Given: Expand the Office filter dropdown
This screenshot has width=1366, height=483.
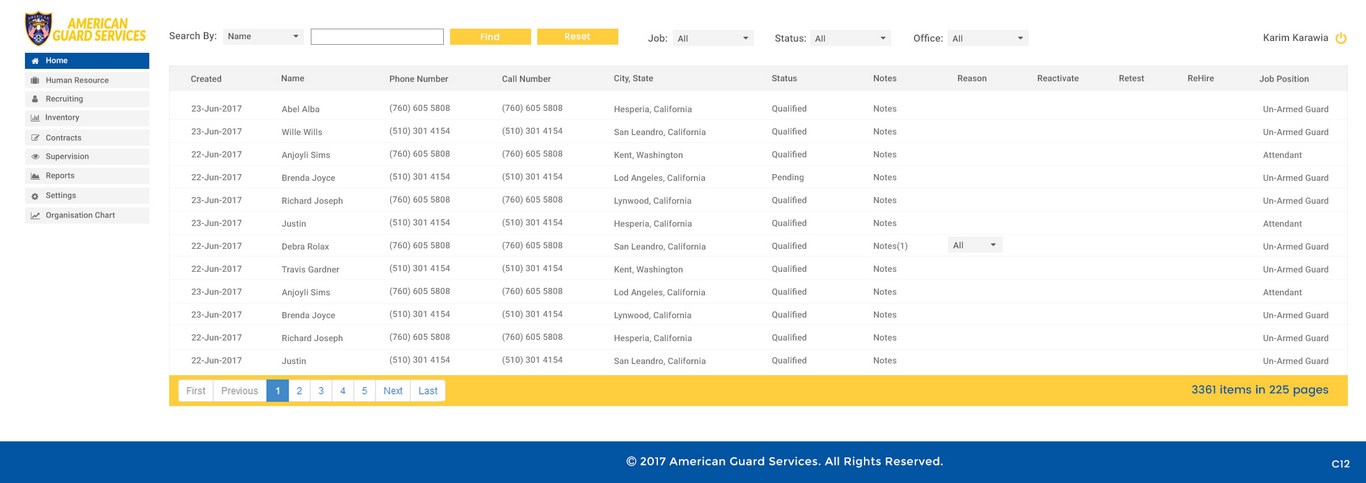Looking at the screenshot, I should (x=988, y=38).
